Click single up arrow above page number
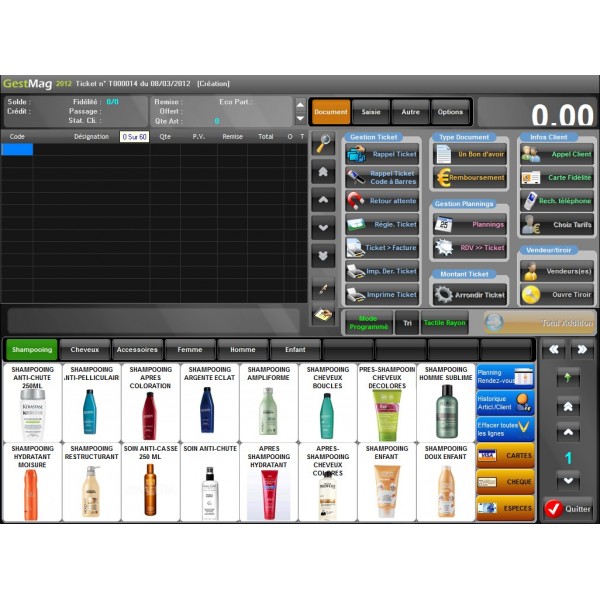The width and height of the screenshot is (600, 600). click(568, 432)
